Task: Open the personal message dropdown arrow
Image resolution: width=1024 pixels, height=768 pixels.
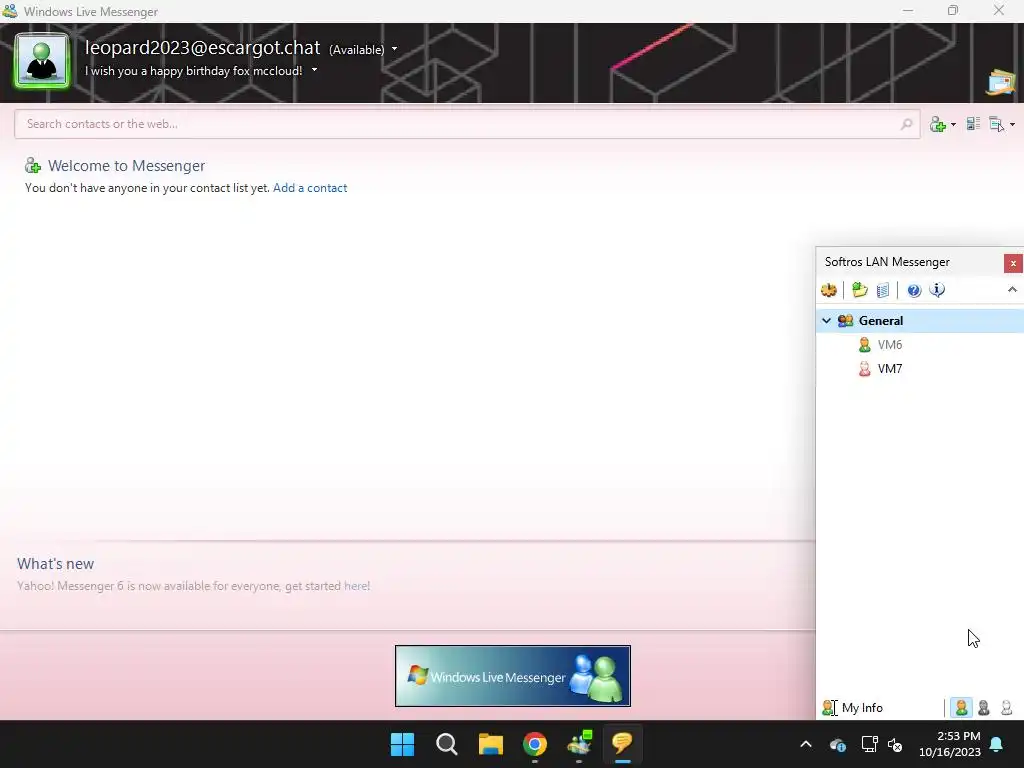Action: point(314,70)
